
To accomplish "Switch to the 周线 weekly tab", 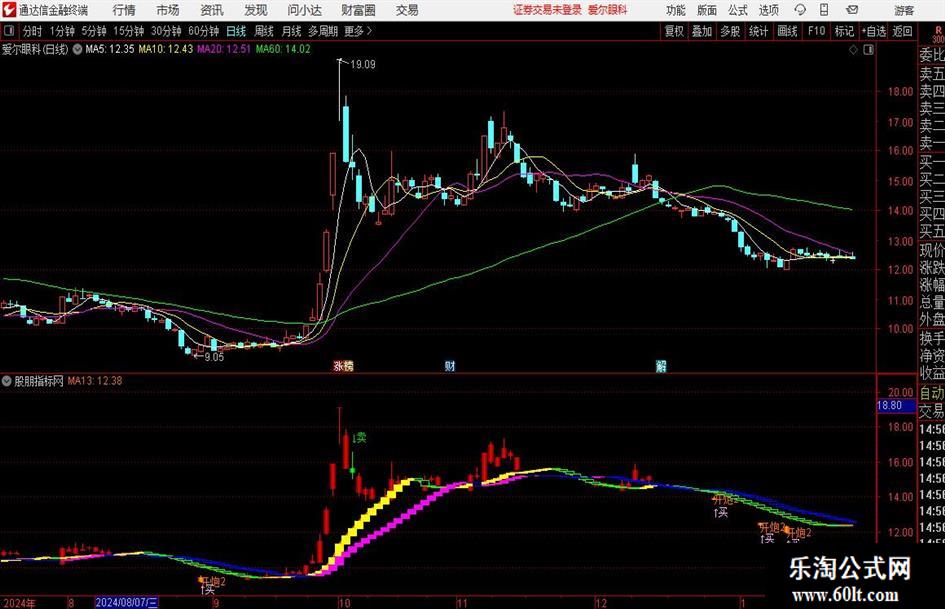I will click(263, 31).
